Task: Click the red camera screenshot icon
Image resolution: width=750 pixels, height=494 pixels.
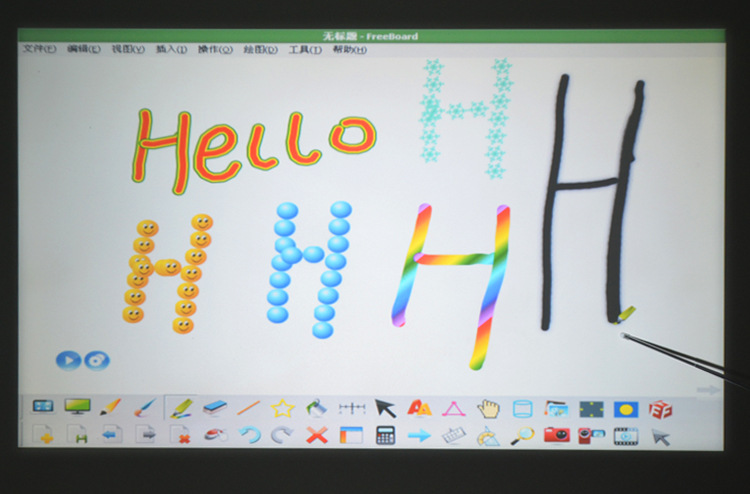Action: tap(557, 435)
